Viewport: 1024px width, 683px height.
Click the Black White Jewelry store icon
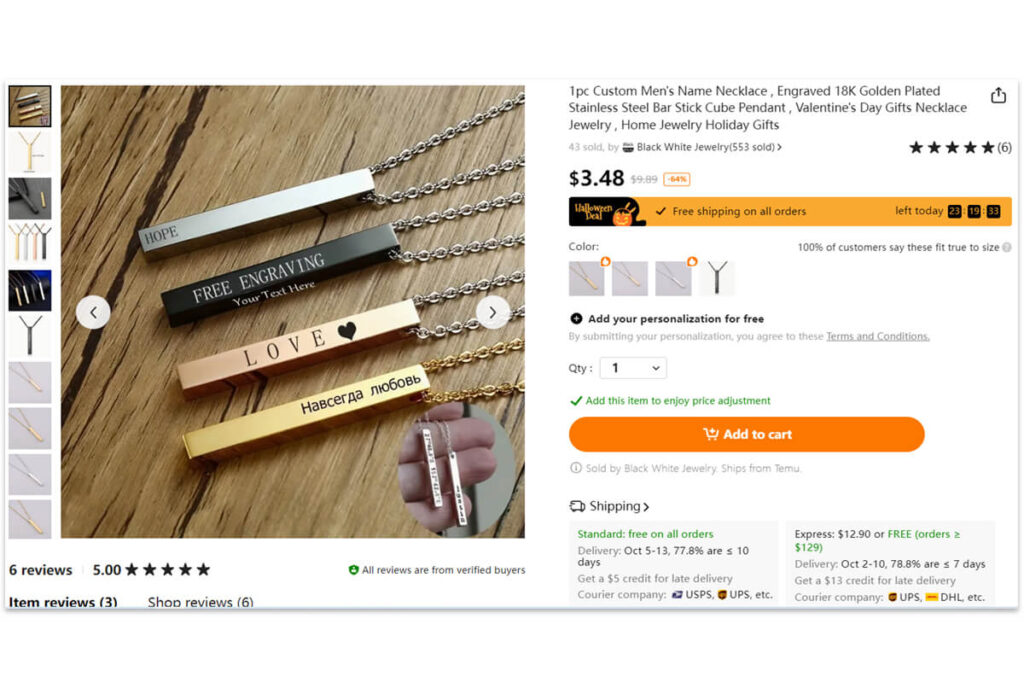[628, 147]
